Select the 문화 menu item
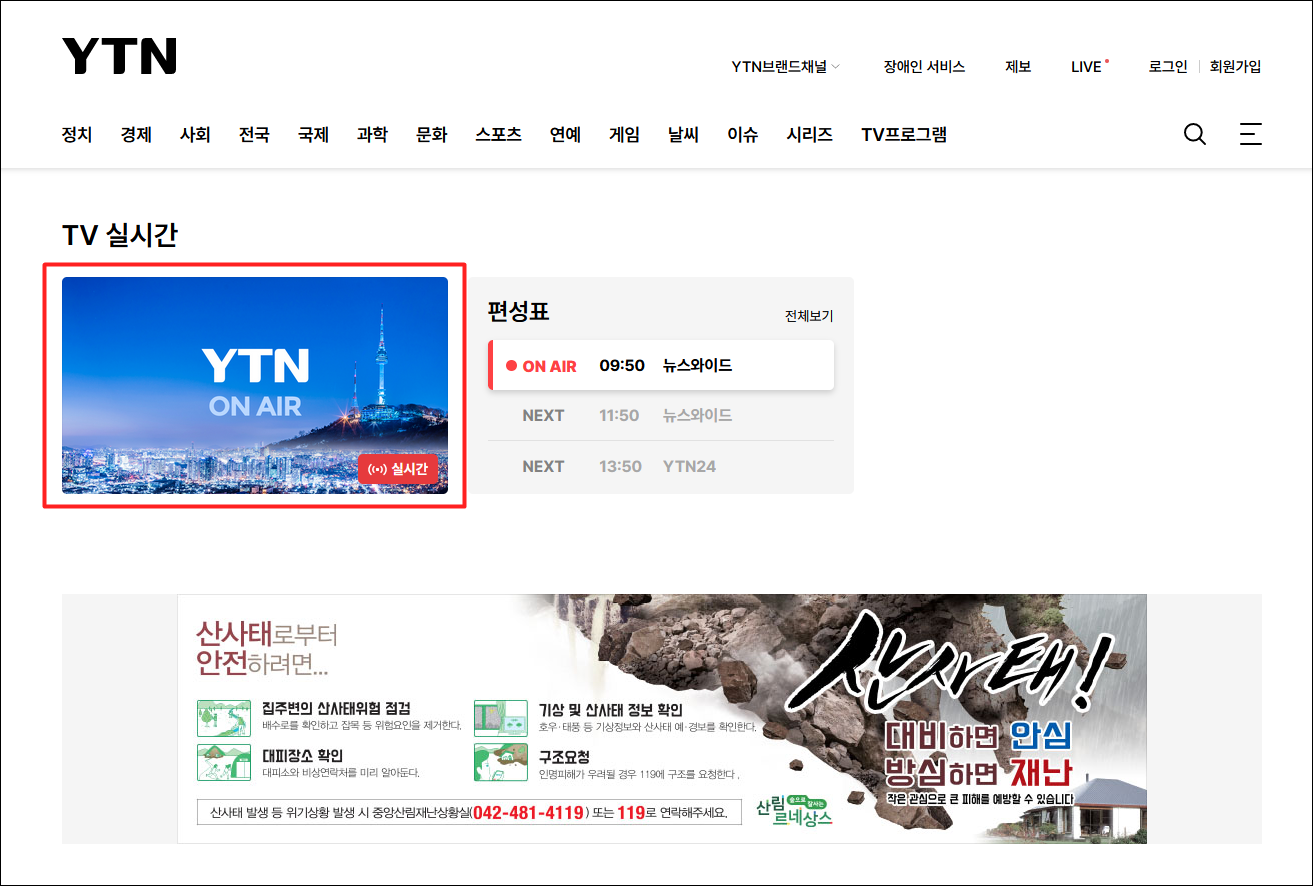Viewport: 1313px width, 886px height. point(431,134)
